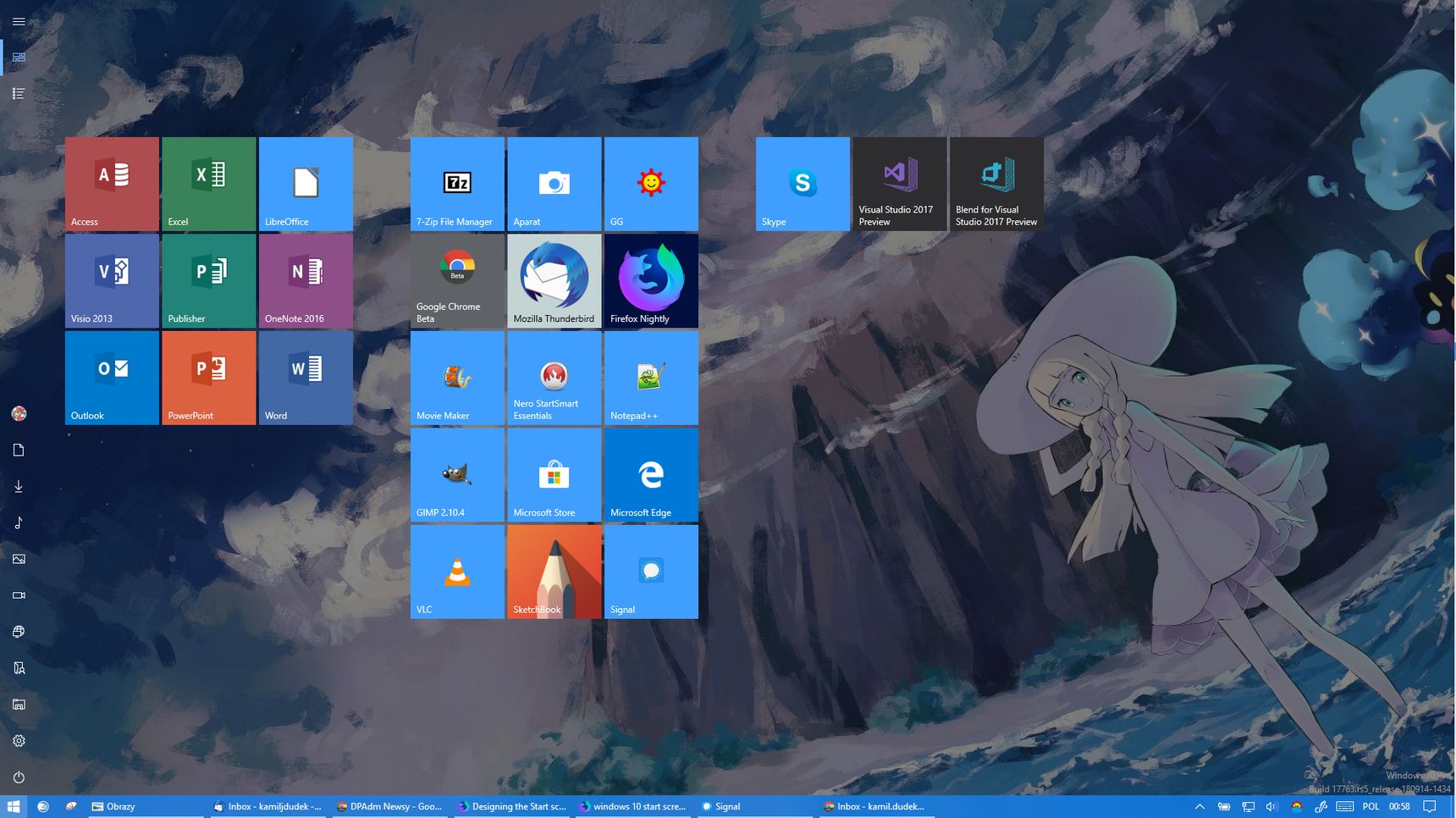Open the Access tile

tap(112, 184)
